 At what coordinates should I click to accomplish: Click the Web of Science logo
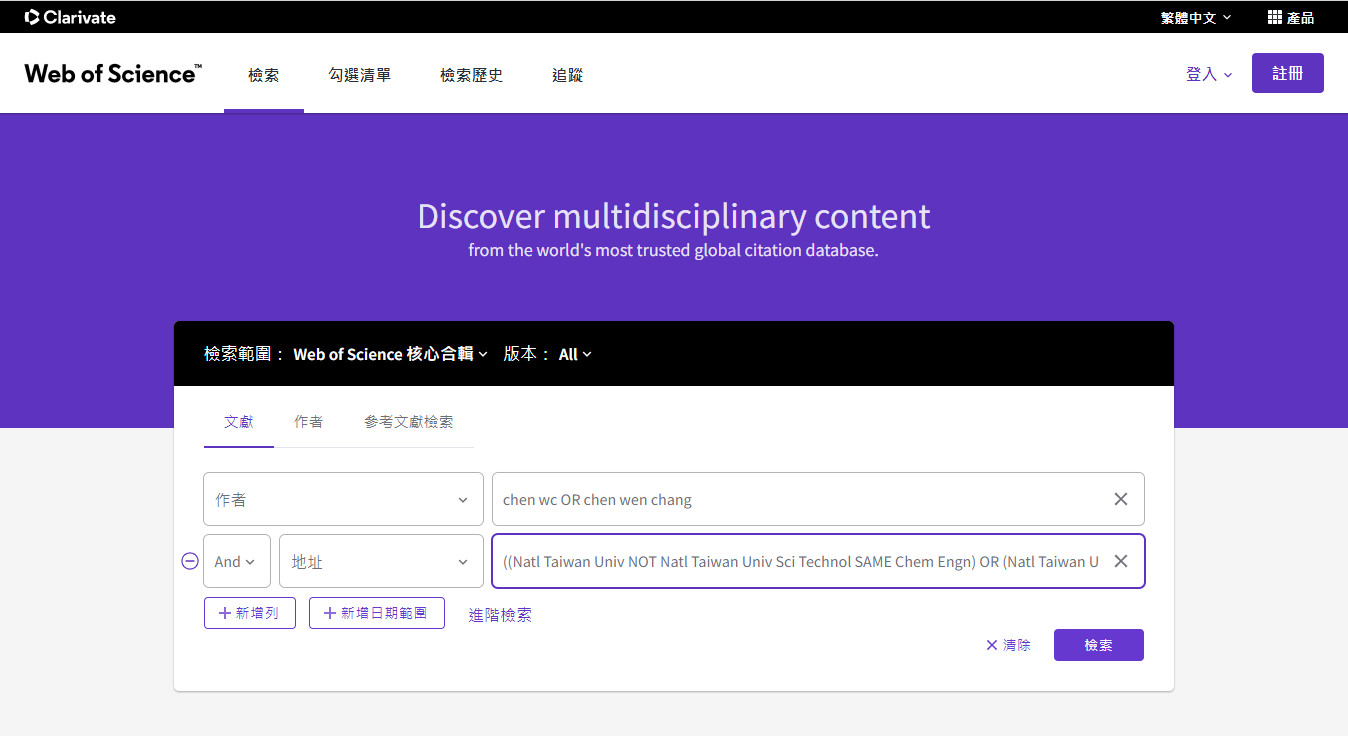[113, 73]
